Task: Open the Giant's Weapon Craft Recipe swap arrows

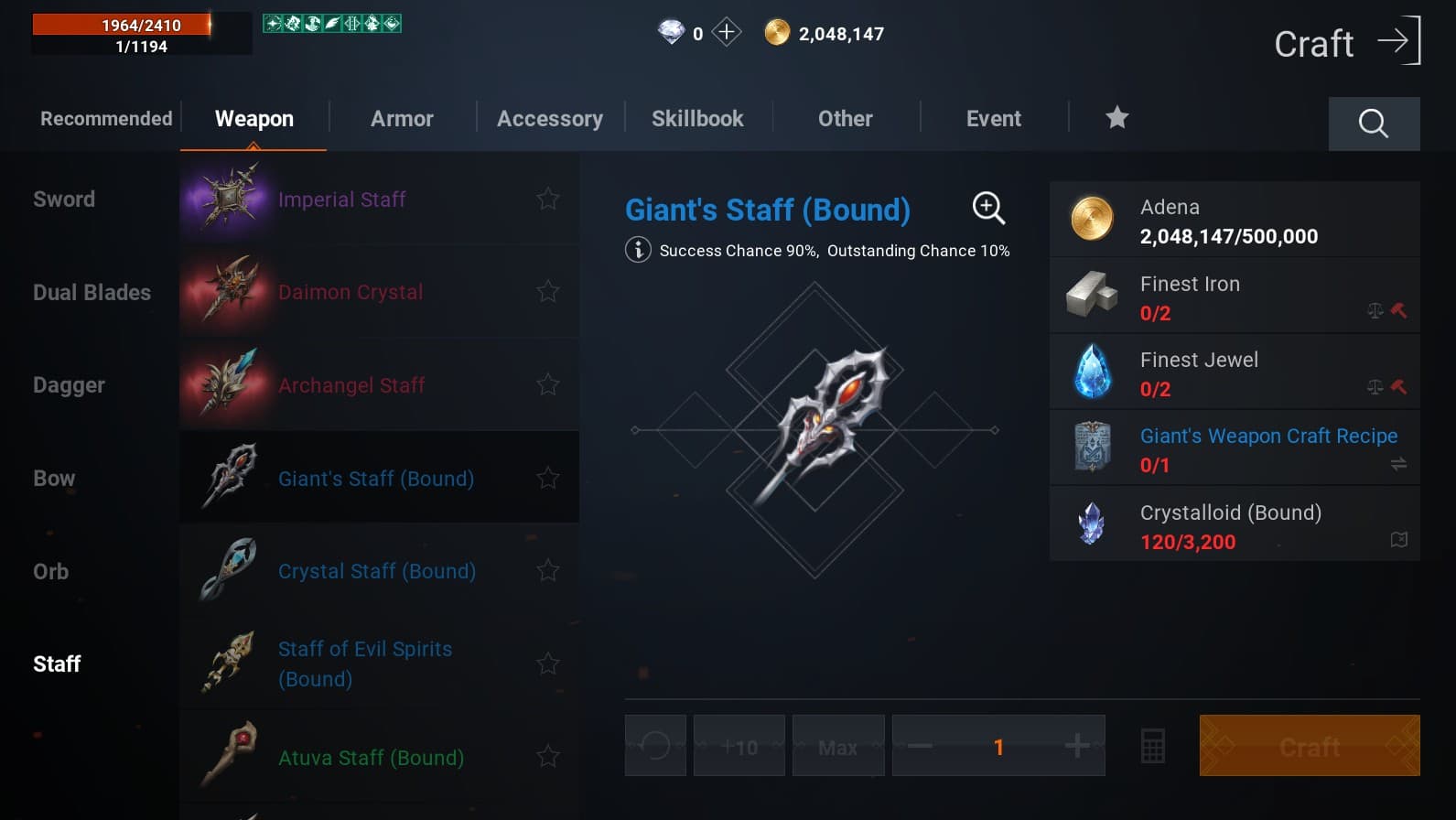Action: pyautogui.click(x=1398, y=465)
